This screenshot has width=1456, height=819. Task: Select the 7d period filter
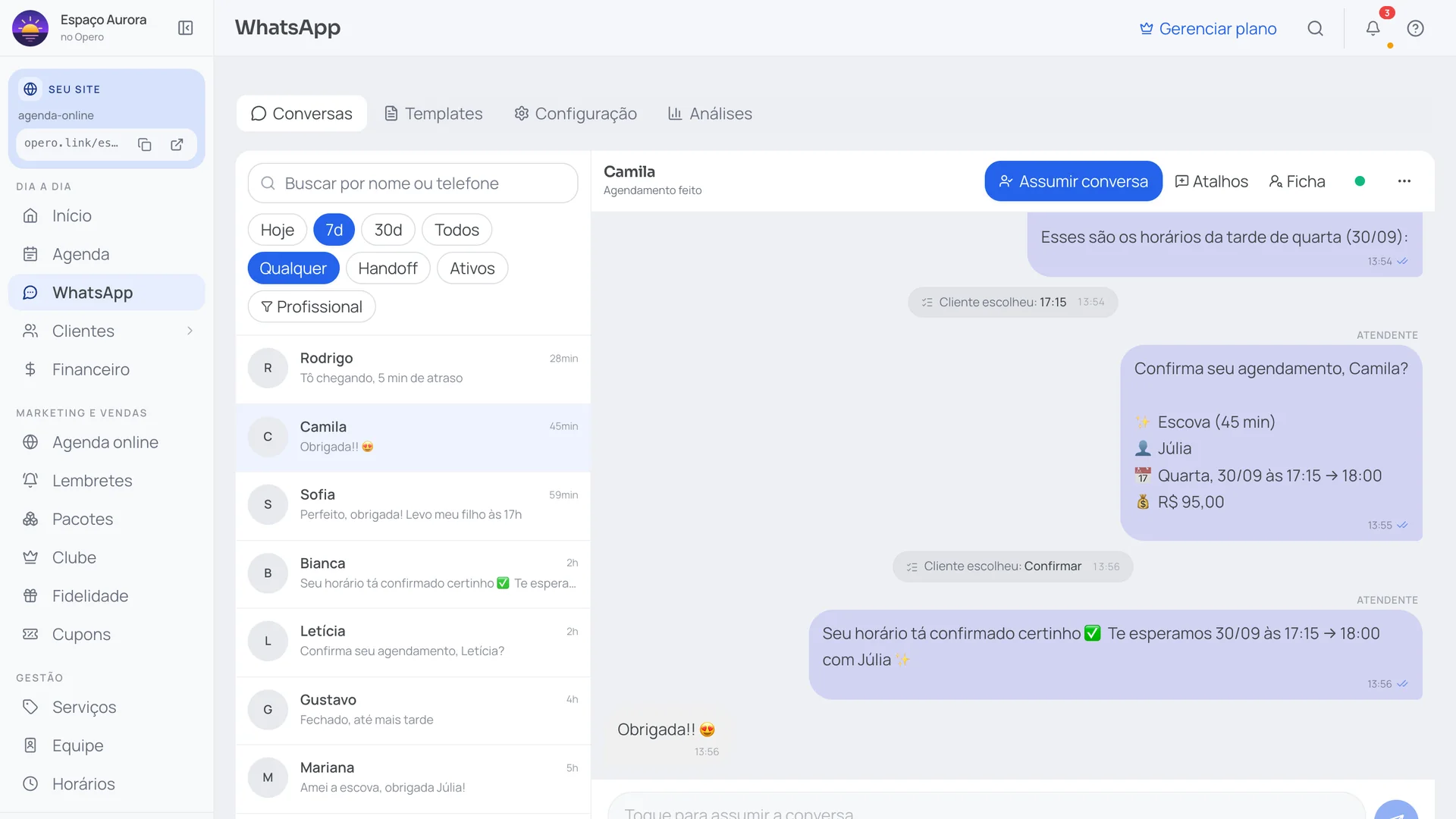(x=334, y=230)
